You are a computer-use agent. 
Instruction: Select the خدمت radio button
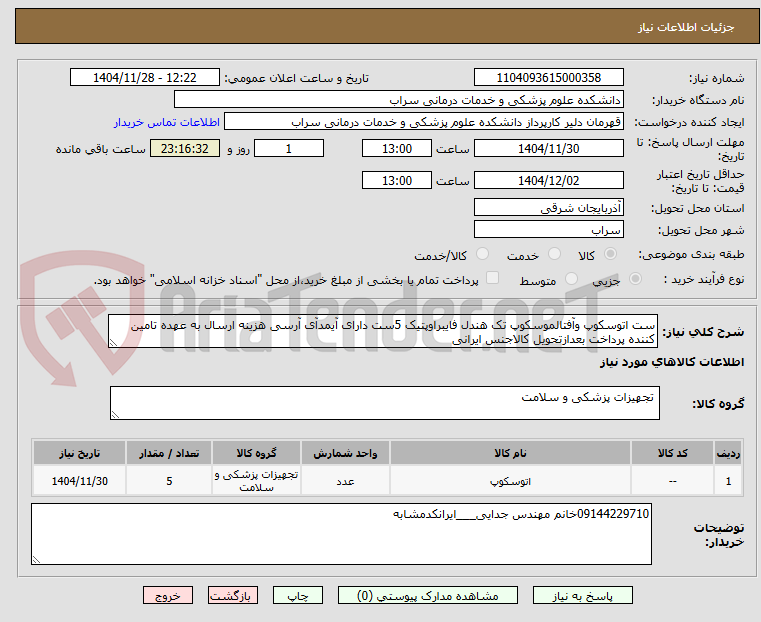(554, 254)
